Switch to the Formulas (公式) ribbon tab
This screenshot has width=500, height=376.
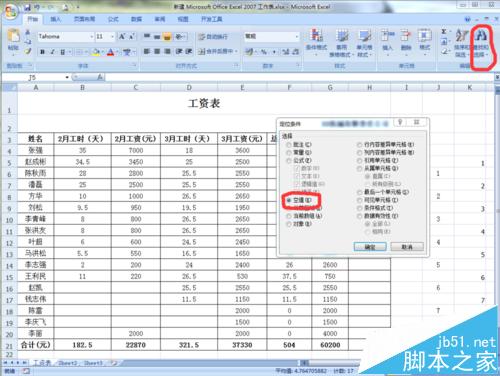tap(113, 19)
